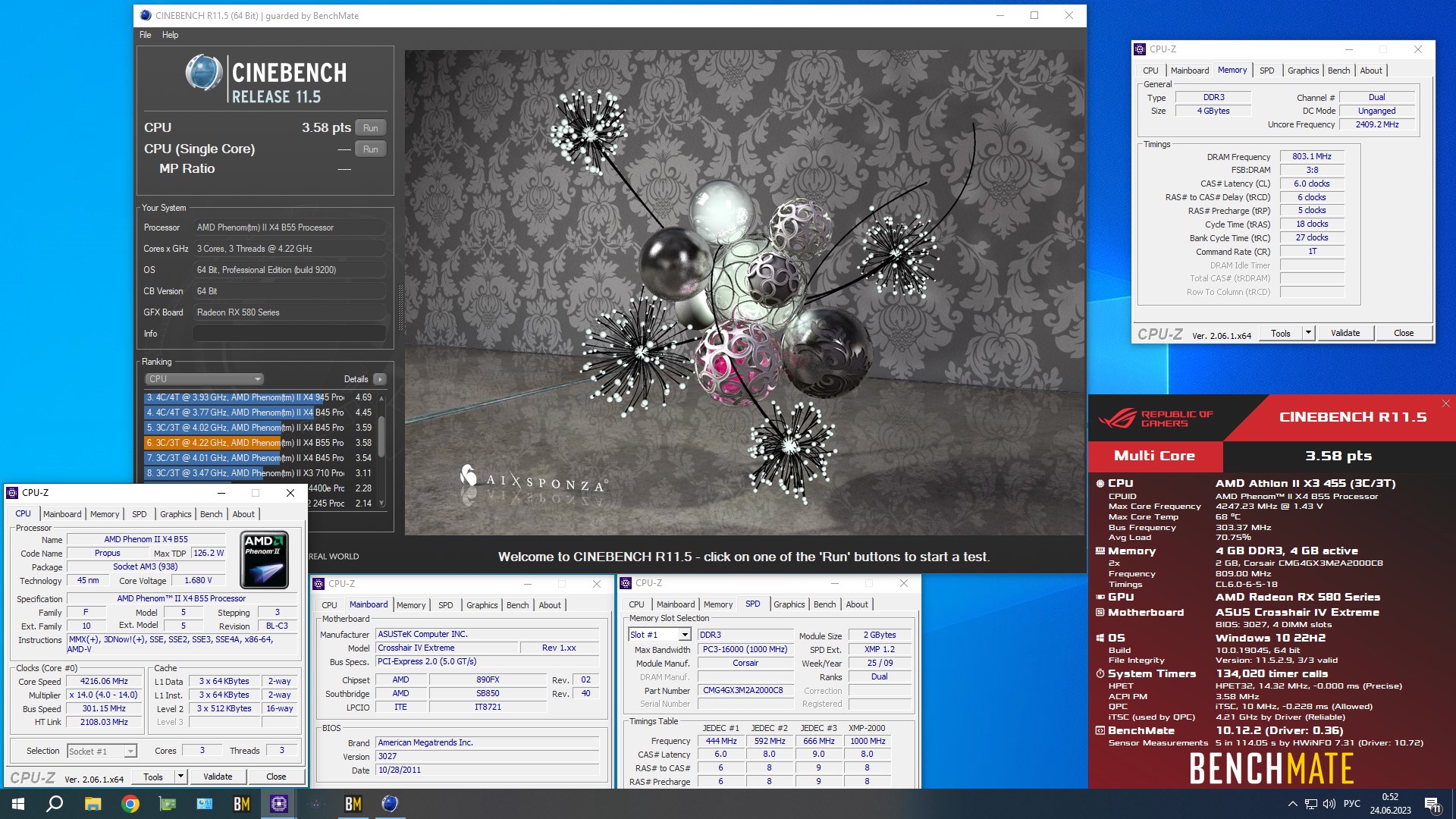1456x819 pixels.
Task: Open notification center with 11 badge
Action: click(1432, 805)
